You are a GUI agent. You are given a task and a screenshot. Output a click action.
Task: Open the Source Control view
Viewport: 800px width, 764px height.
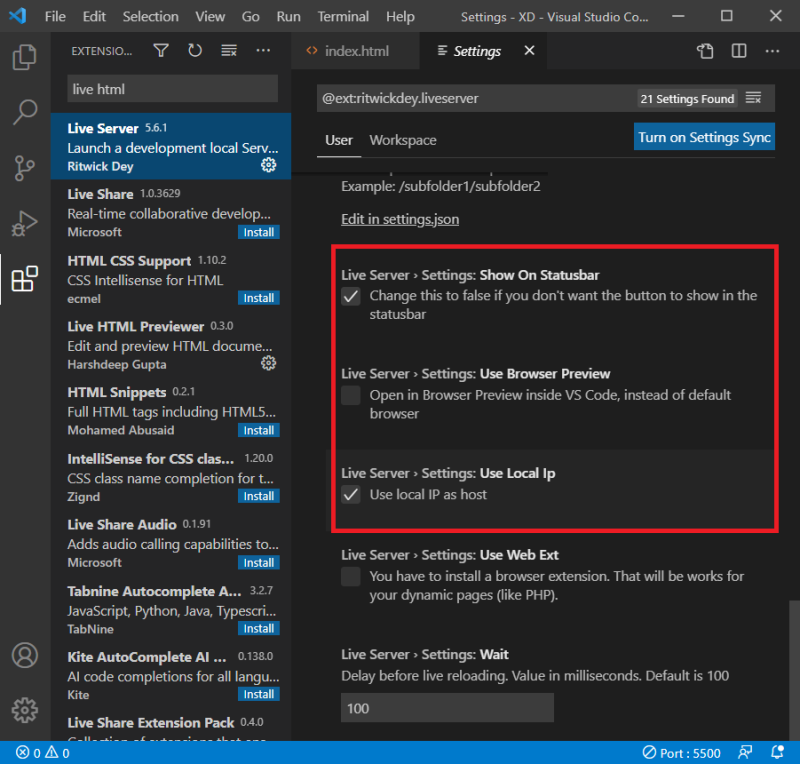click(x=25, y=168)
